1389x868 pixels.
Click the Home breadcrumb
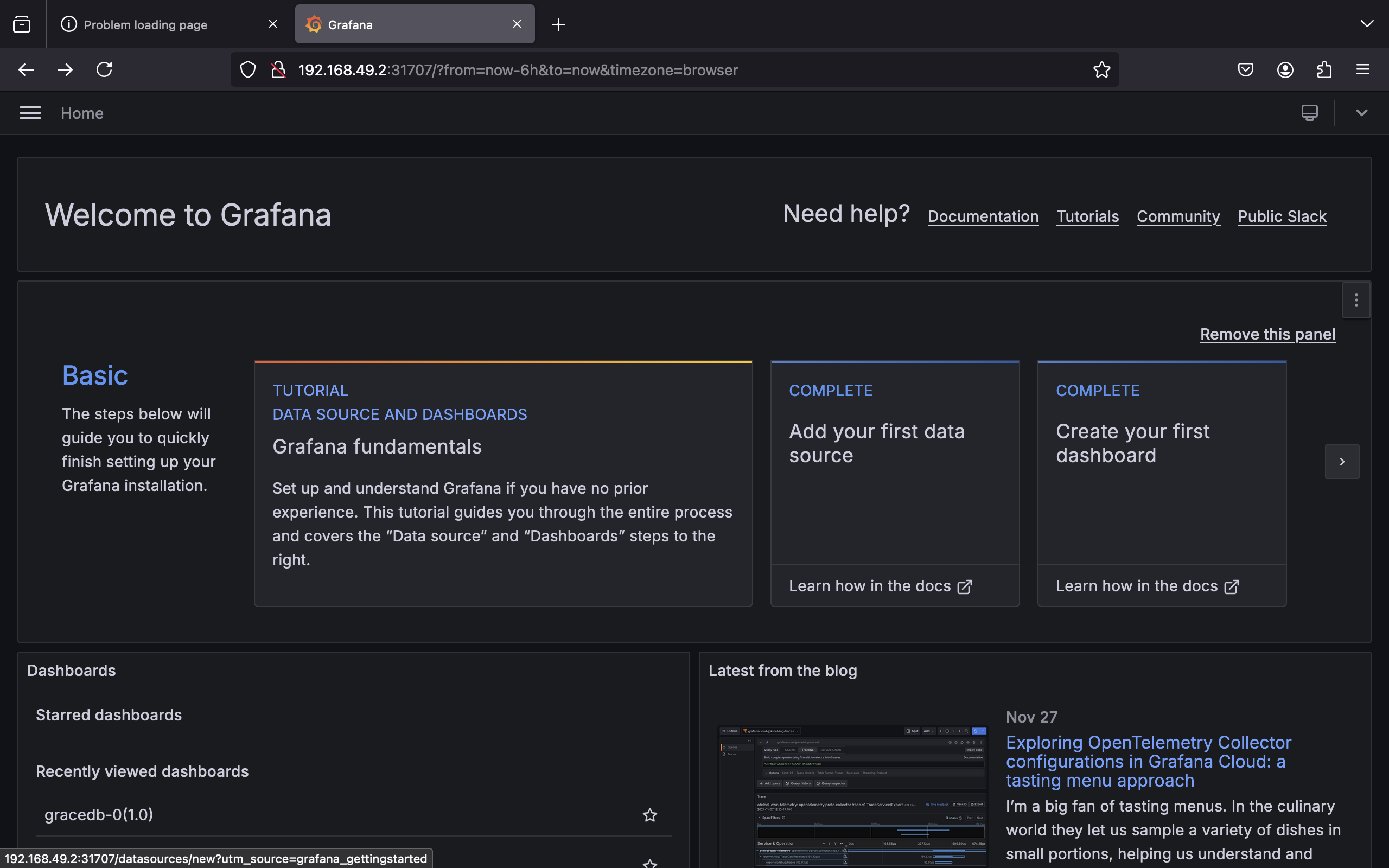82,113
